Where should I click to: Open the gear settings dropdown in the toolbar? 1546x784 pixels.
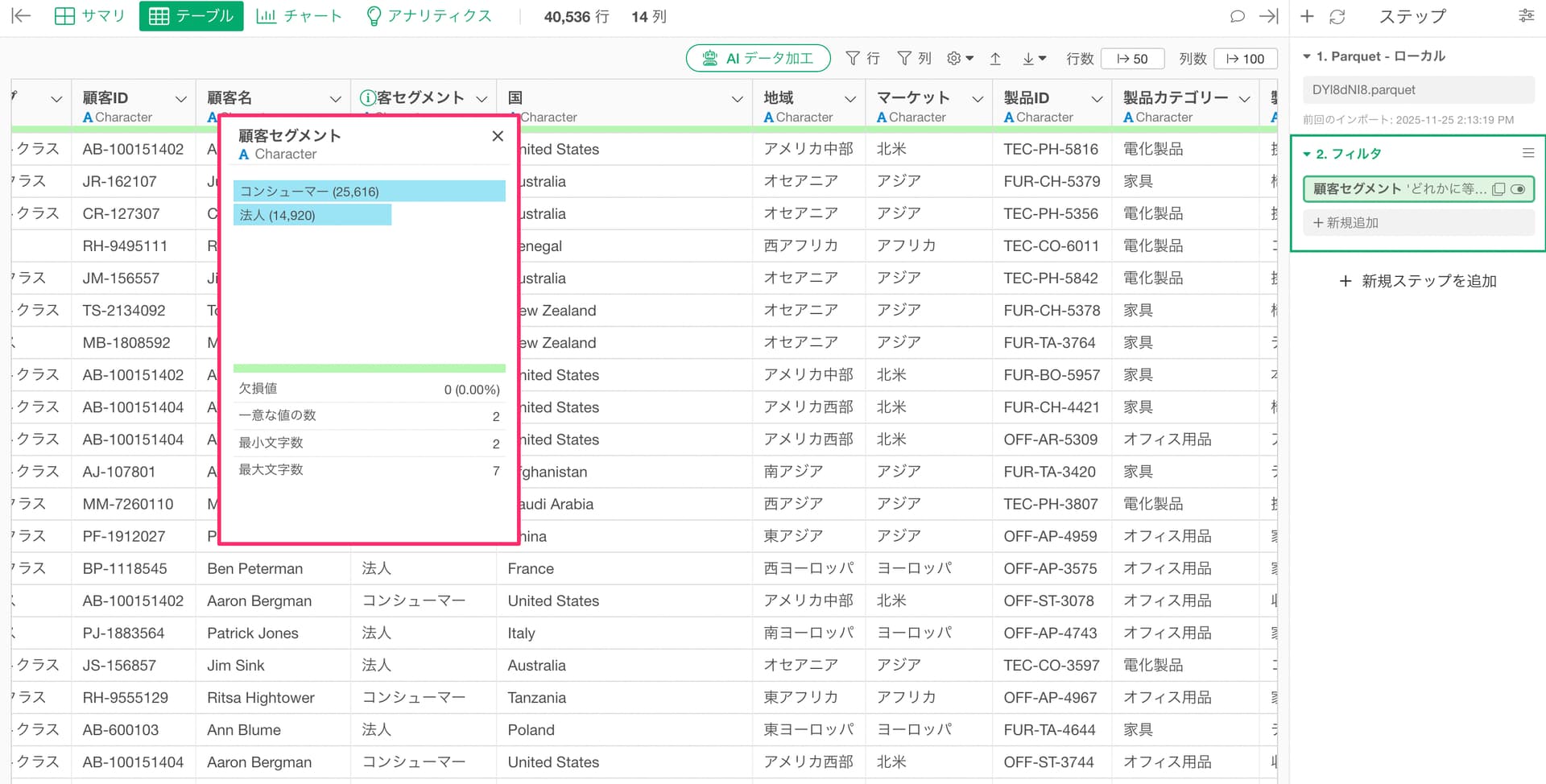click(x=960, y=59)
